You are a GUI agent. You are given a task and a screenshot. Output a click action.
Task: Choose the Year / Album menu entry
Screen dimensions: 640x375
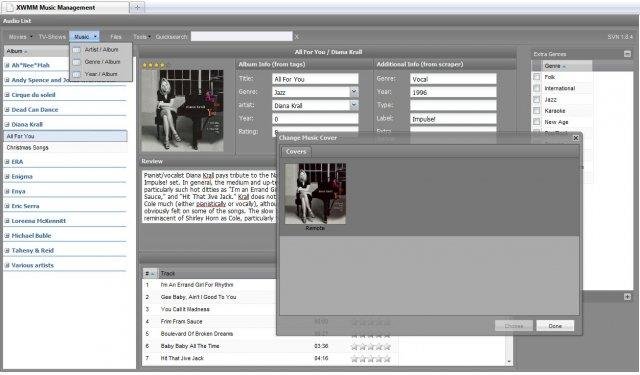(102, 74)
